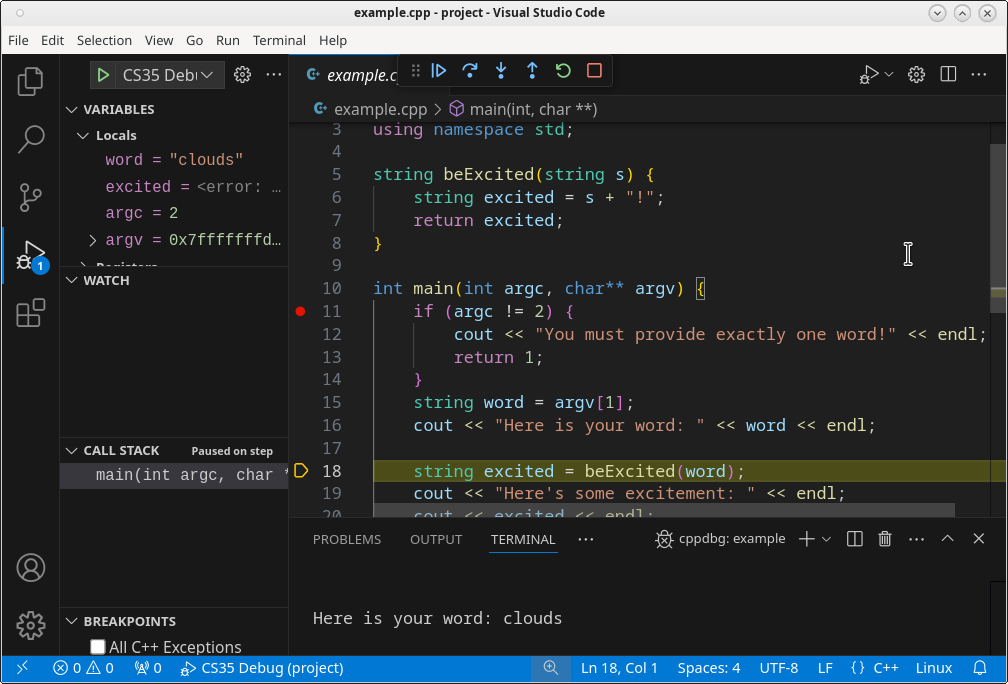
Task: Collapse the WATCH section
Action: (71, 280)
